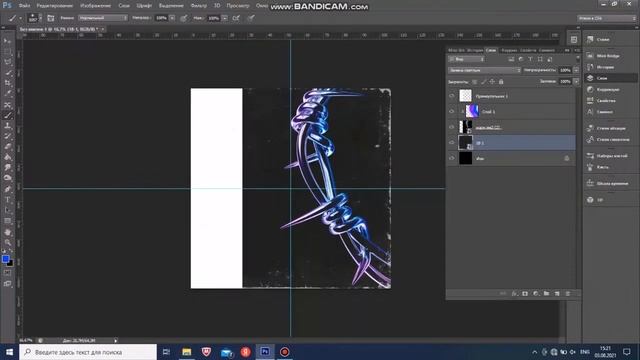
Task: Create a new group folder icon
Action: coord(546,293)
